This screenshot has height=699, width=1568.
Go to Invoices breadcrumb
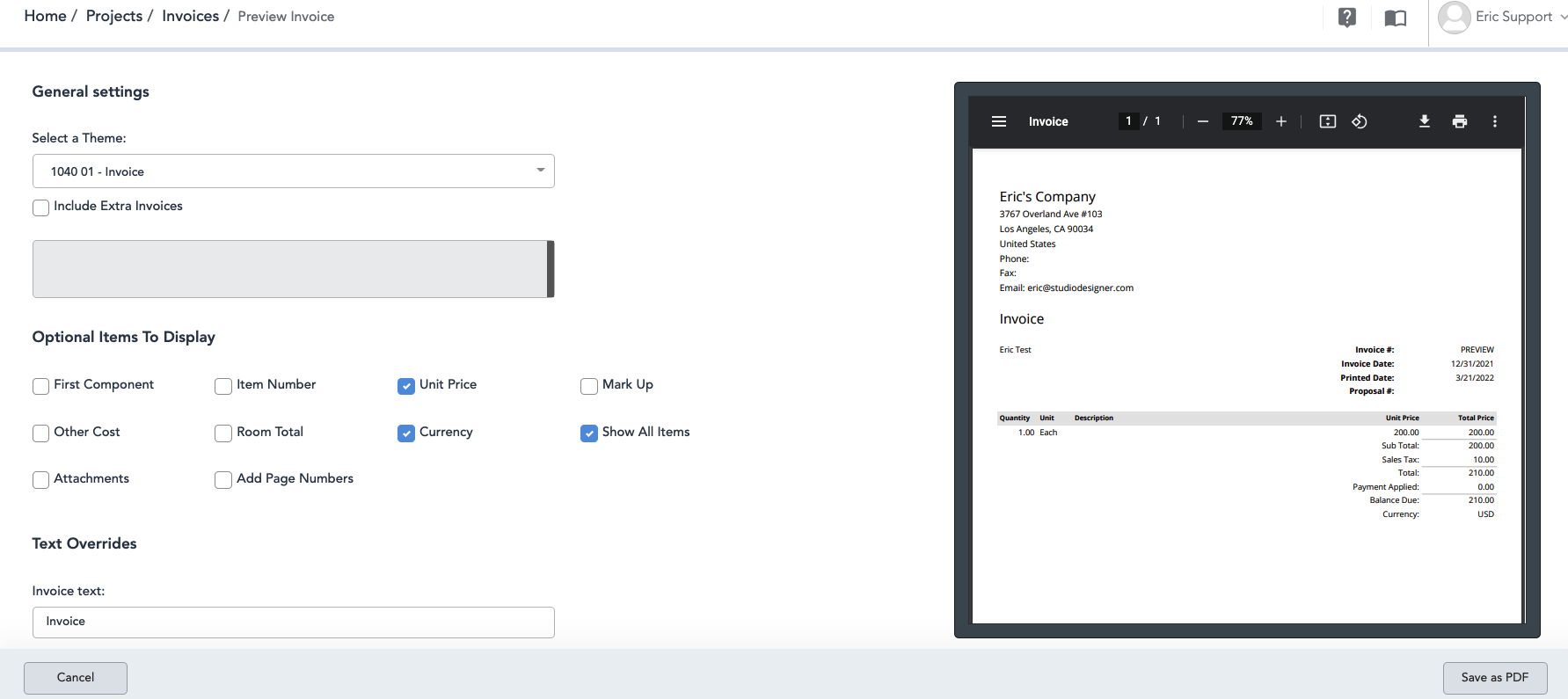pos(190,16)
